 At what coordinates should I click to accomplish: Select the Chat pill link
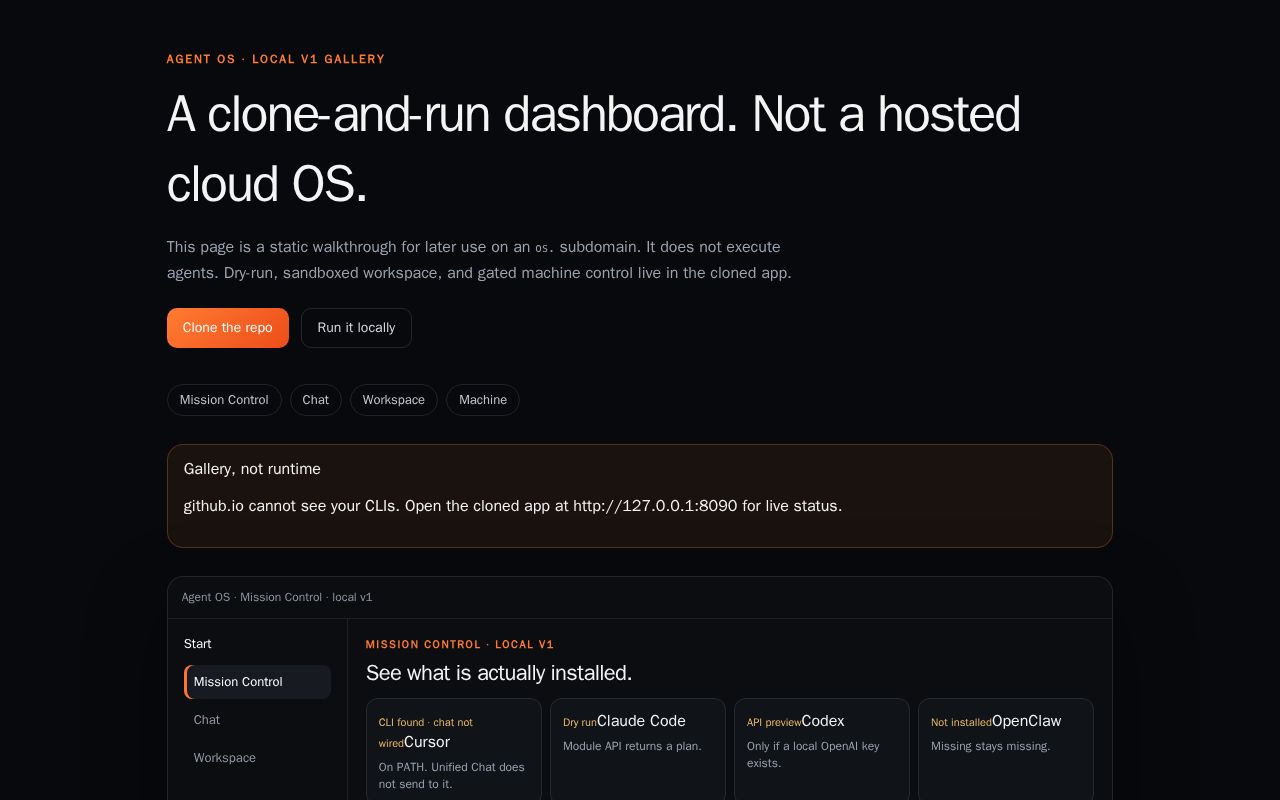(316, 400)
